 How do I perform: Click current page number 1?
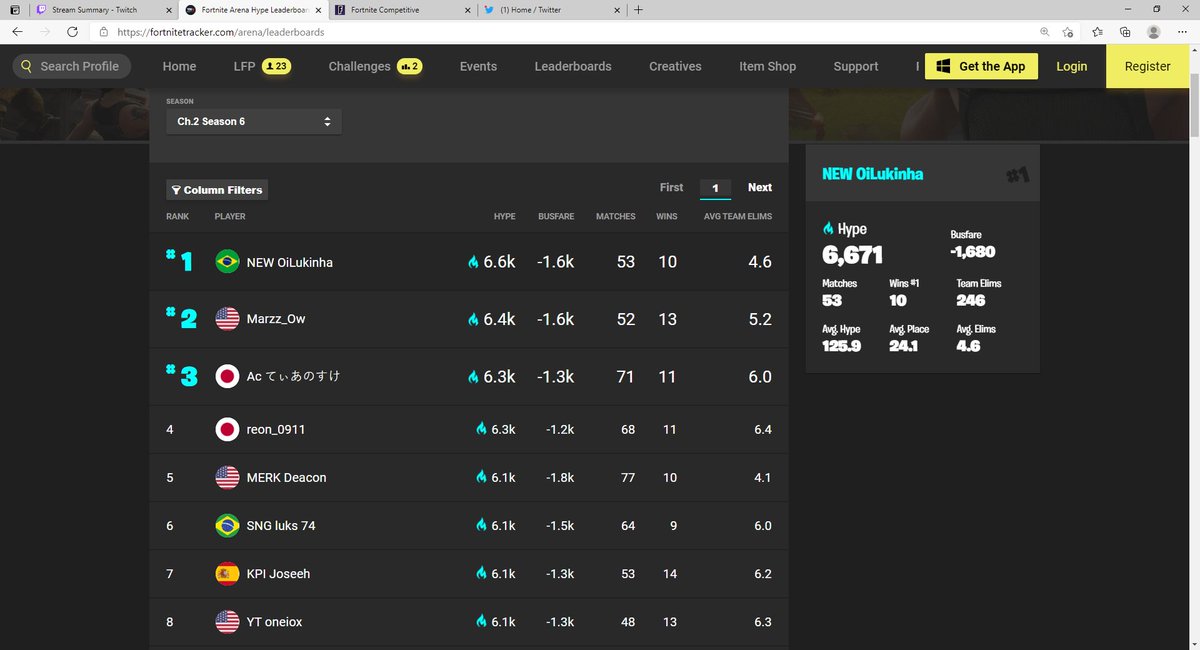715,188
